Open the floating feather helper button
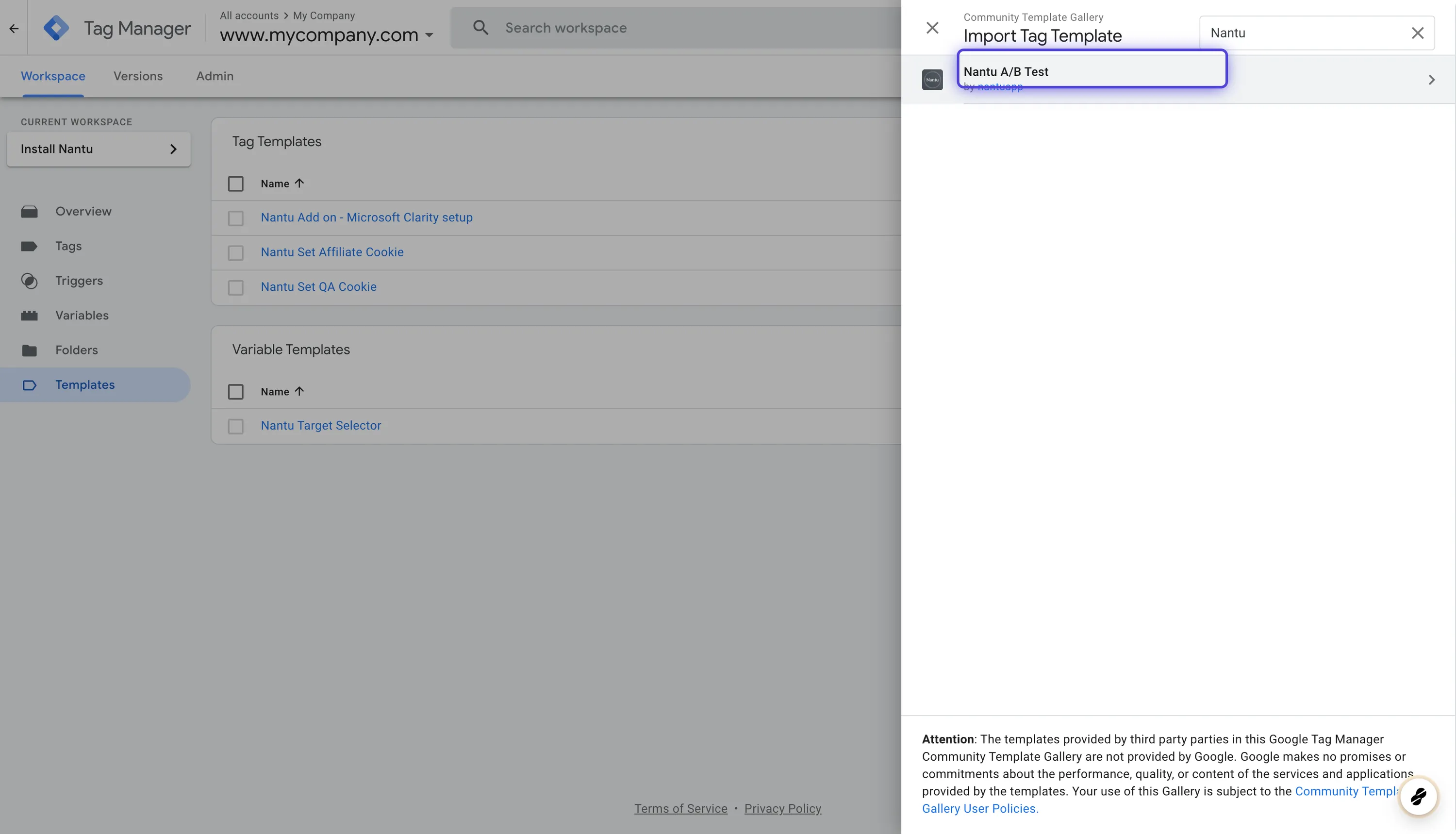 point(1418,796)
